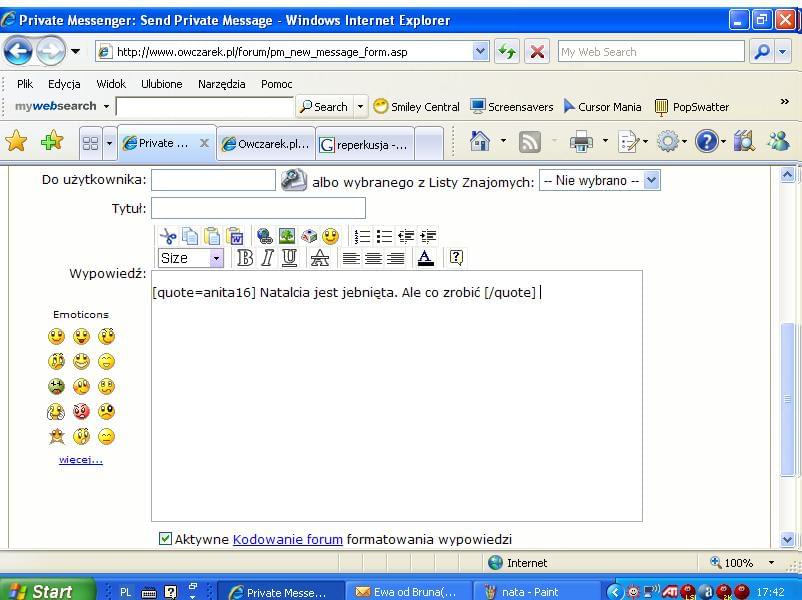Toggle Bold formatting
Viewport: 802px width, 600px height.
point(245,258)
